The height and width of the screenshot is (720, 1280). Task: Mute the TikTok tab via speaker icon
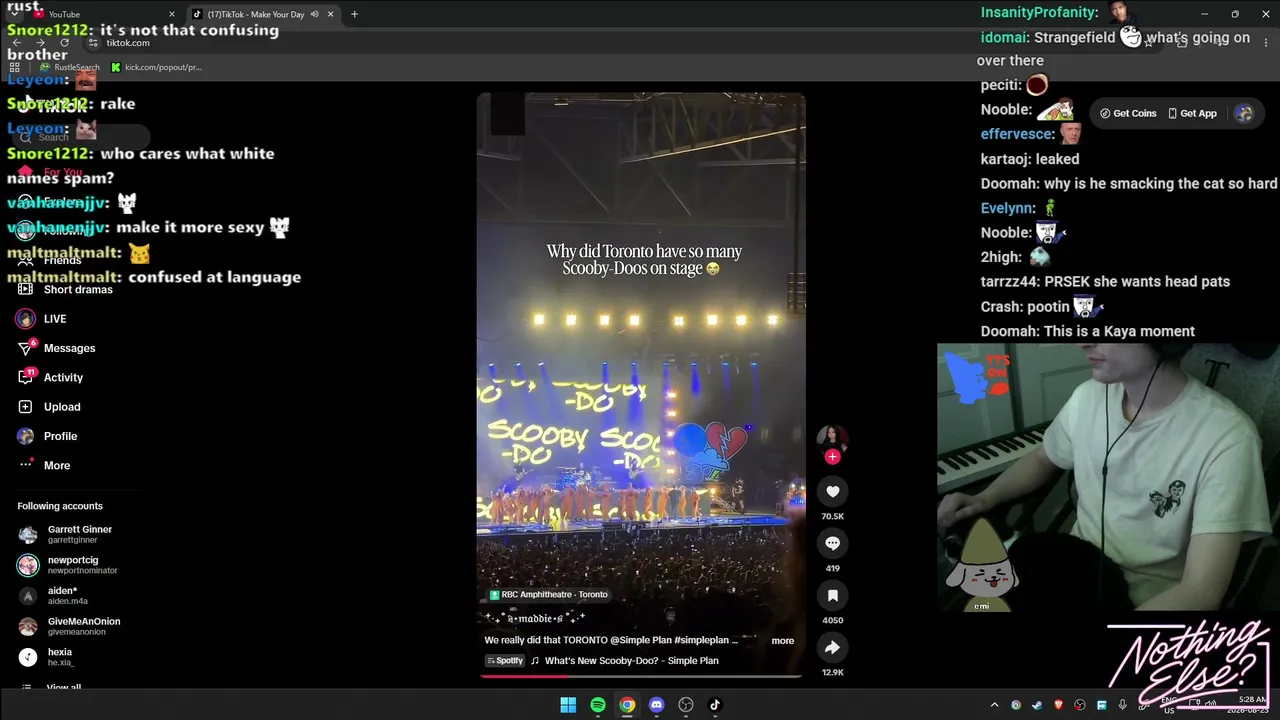315,14
